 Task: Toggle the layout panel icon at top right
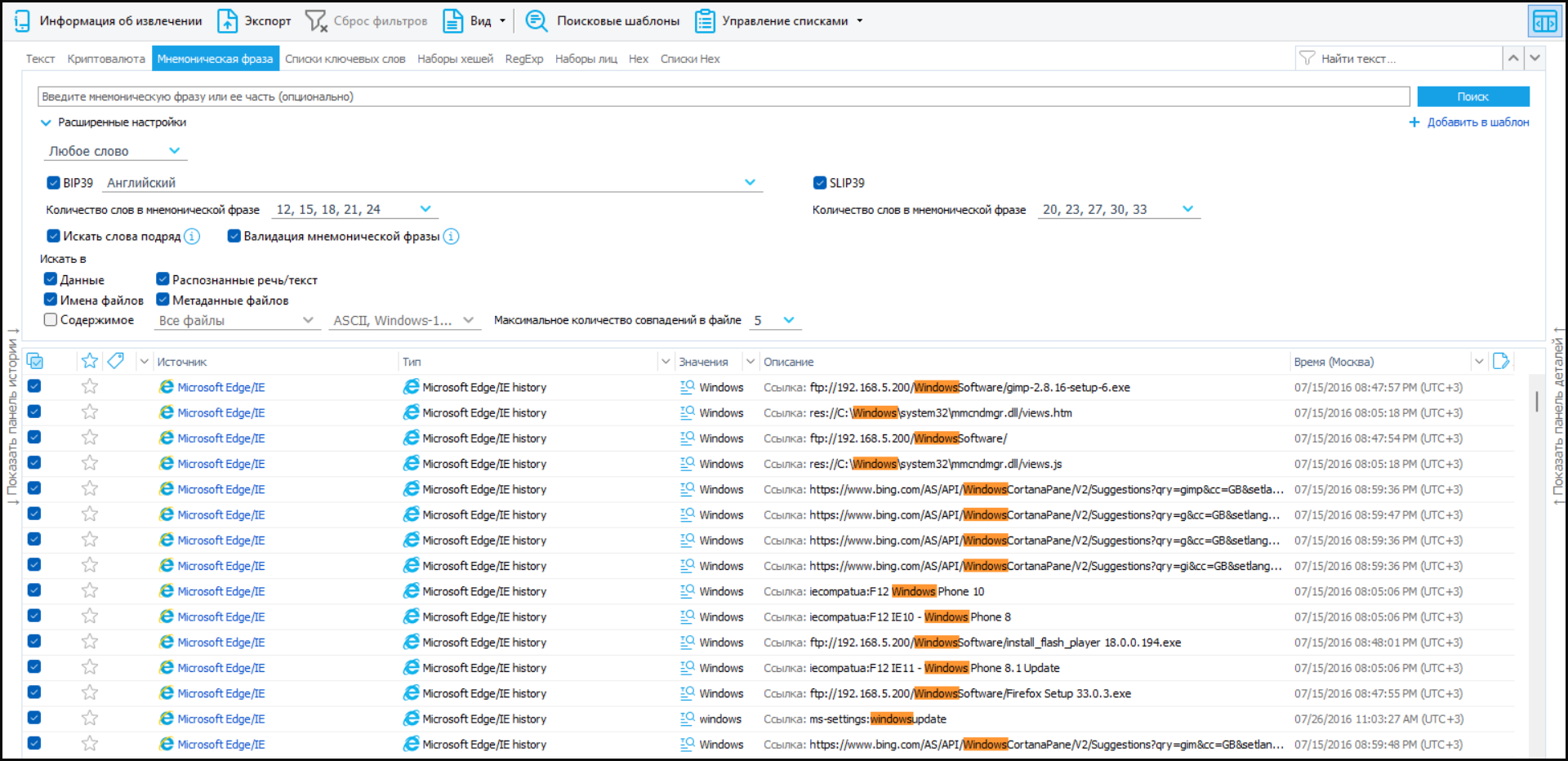point(1544,22)
